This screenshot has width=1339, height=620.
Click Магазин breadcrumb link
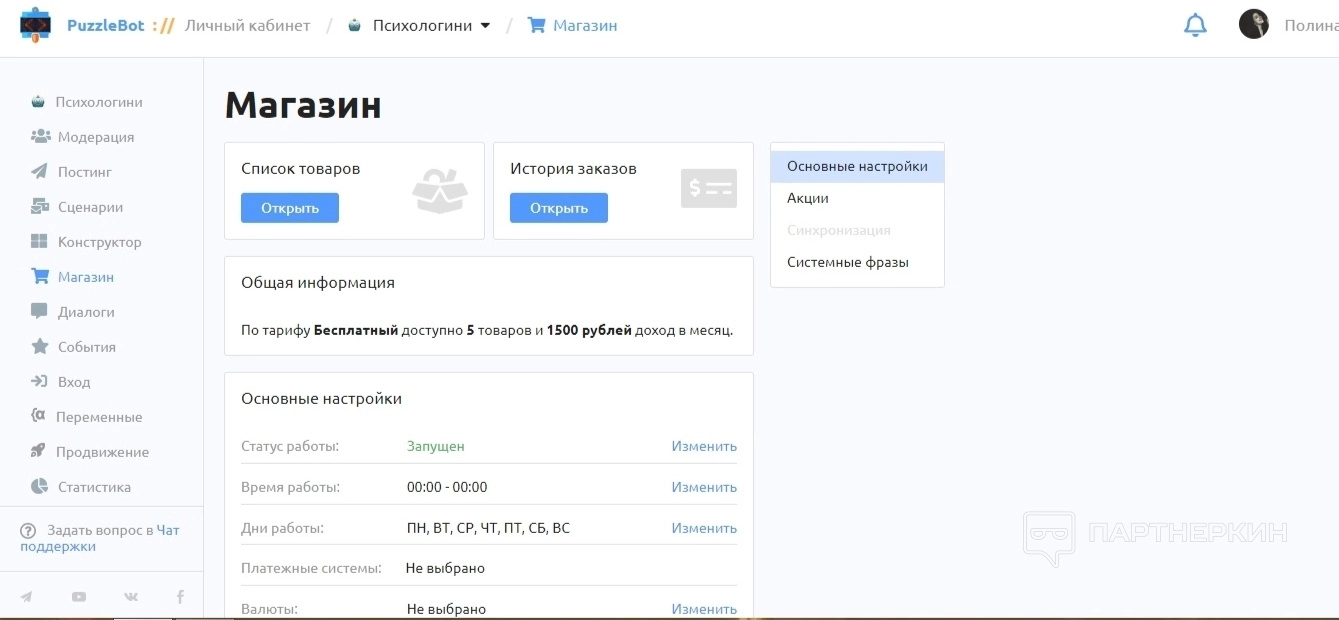coord(585,25)
